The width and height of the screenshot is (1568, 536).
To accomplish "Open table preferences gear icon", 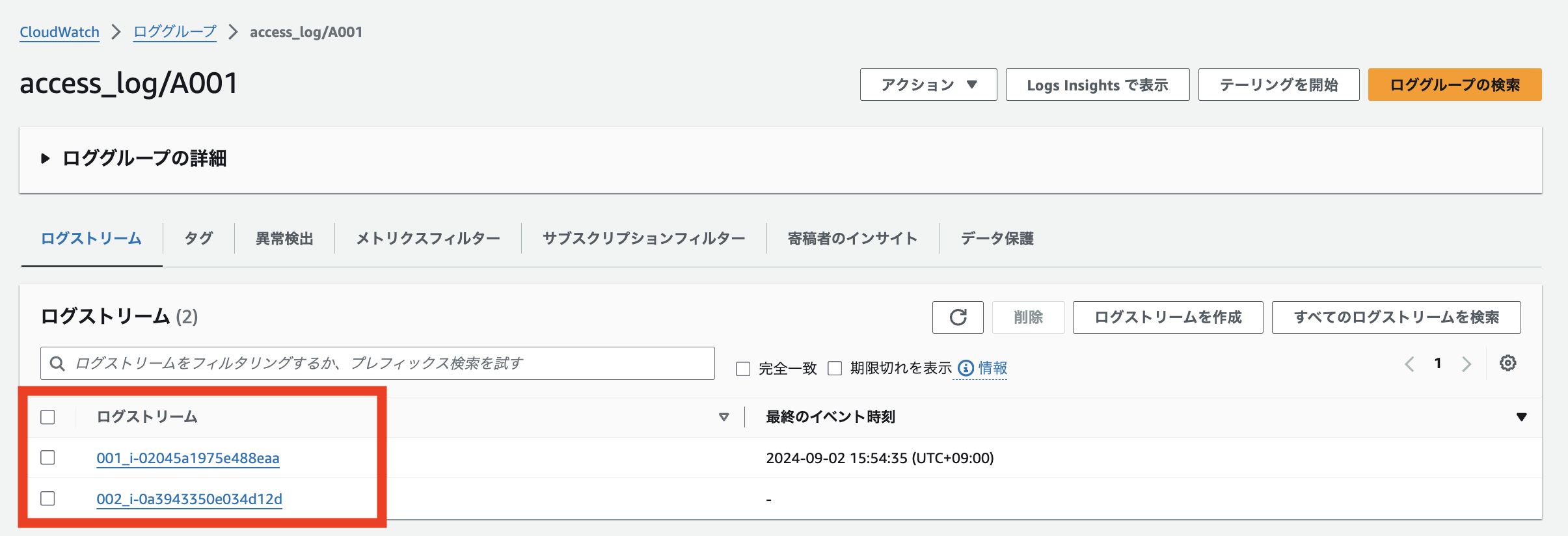I will [1507, 363].
